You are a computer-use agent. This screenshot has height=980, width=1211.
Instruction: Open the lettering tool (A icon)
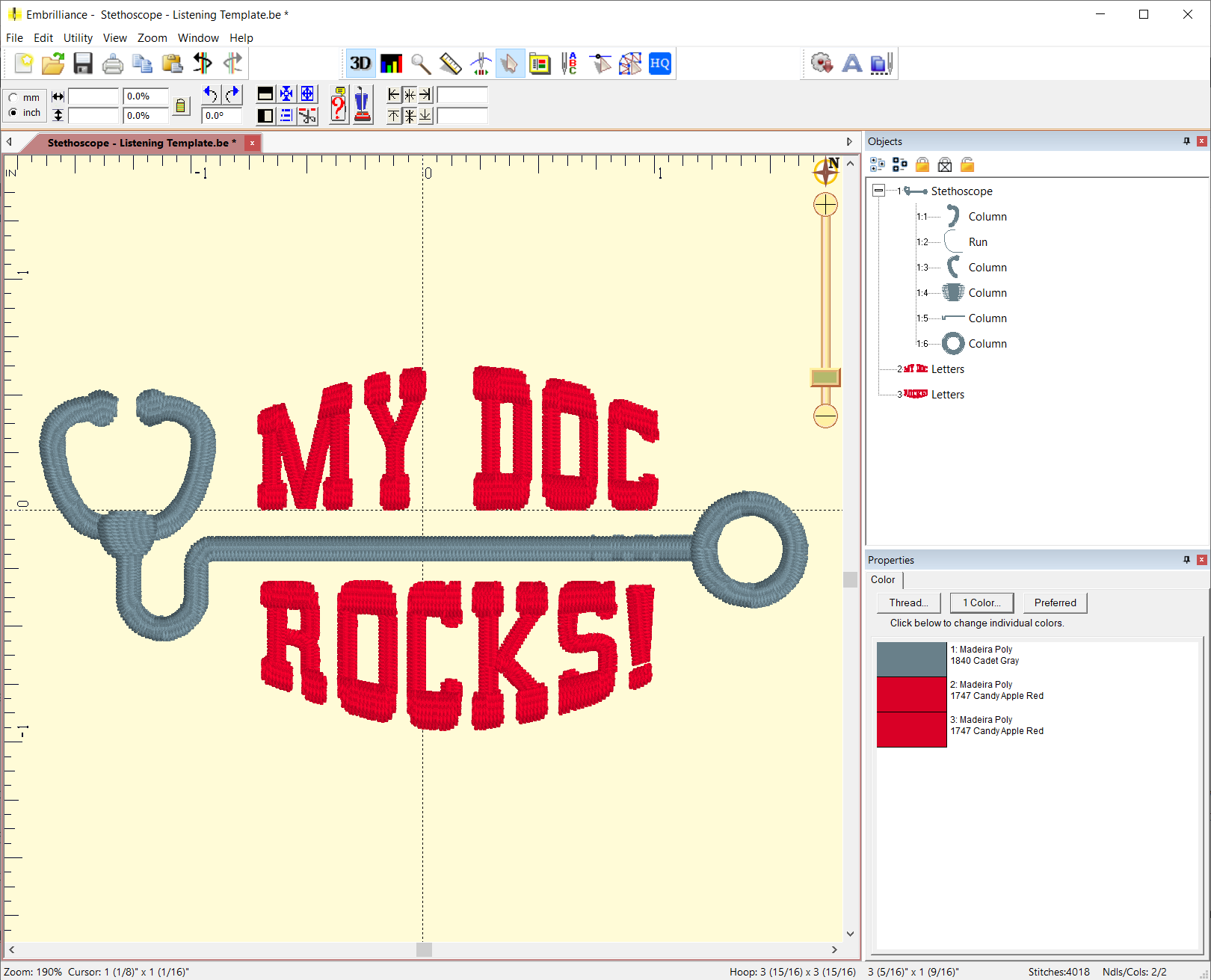coord(851,64)
